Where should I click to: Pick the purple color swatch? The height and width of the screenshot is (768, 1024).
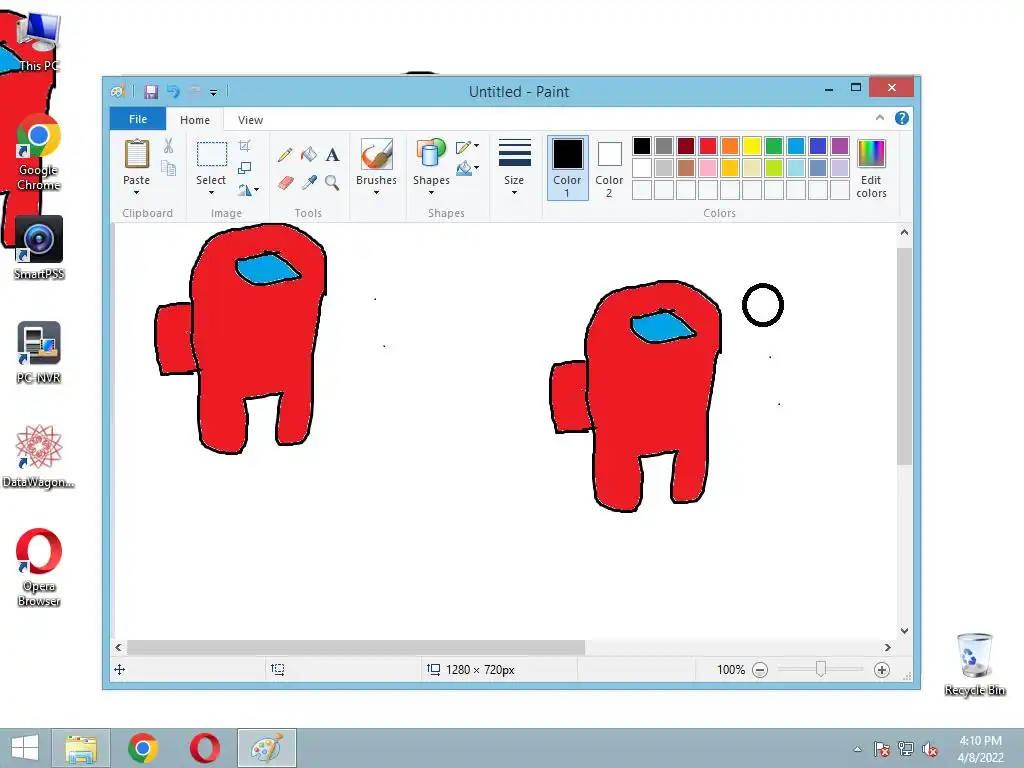coord(840,146)
